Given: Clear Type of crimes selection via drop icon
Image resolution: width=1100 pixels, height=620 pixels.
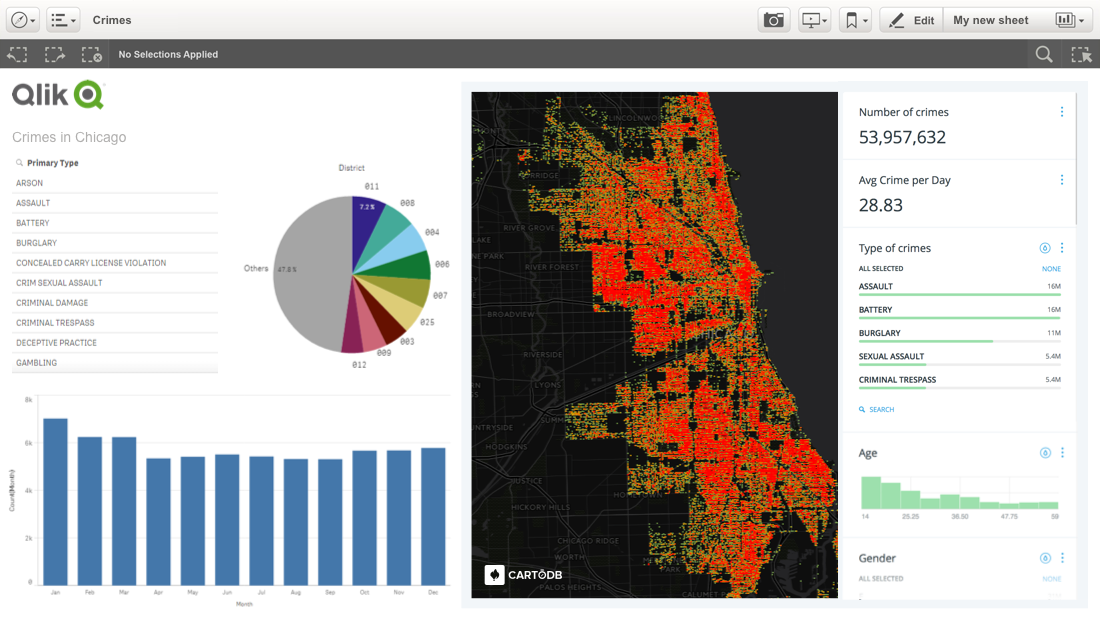Looking at the screenshot, I should click(x=1045, y=248).
